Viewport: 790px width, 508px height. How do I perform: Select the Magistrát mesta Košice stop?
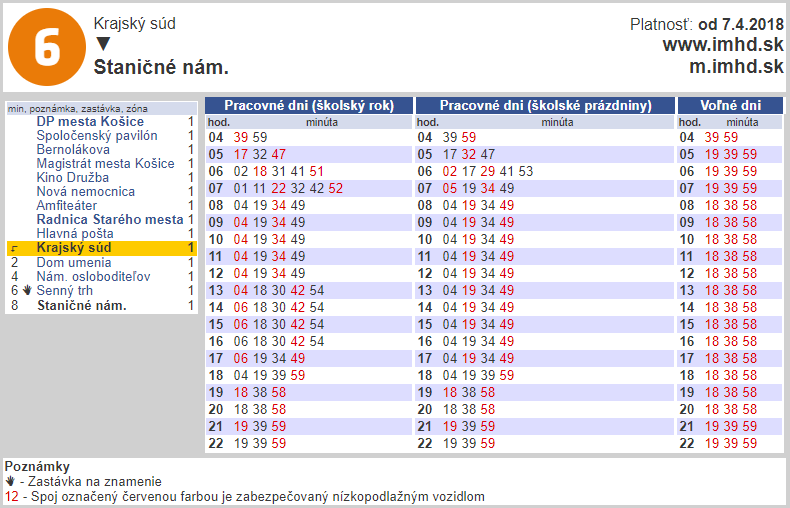(105, 164)
